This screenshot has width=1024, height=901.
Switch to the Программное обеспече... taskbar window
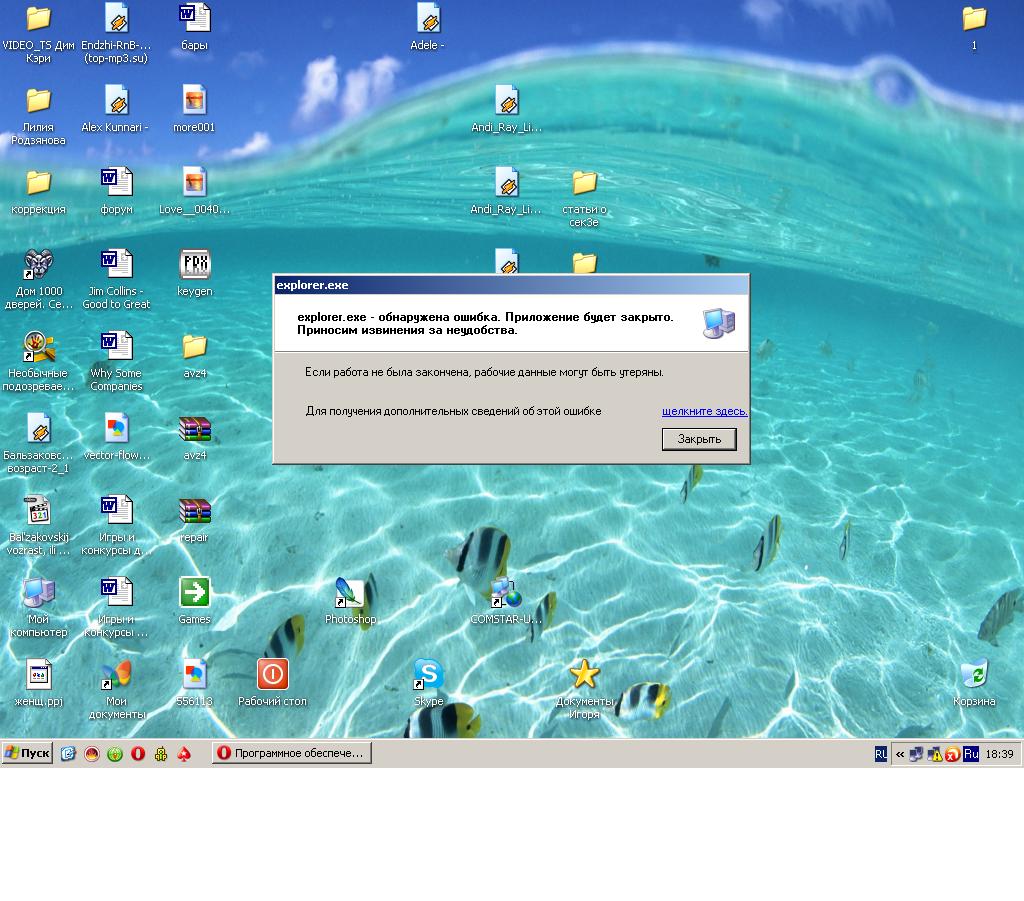point(291,753)
